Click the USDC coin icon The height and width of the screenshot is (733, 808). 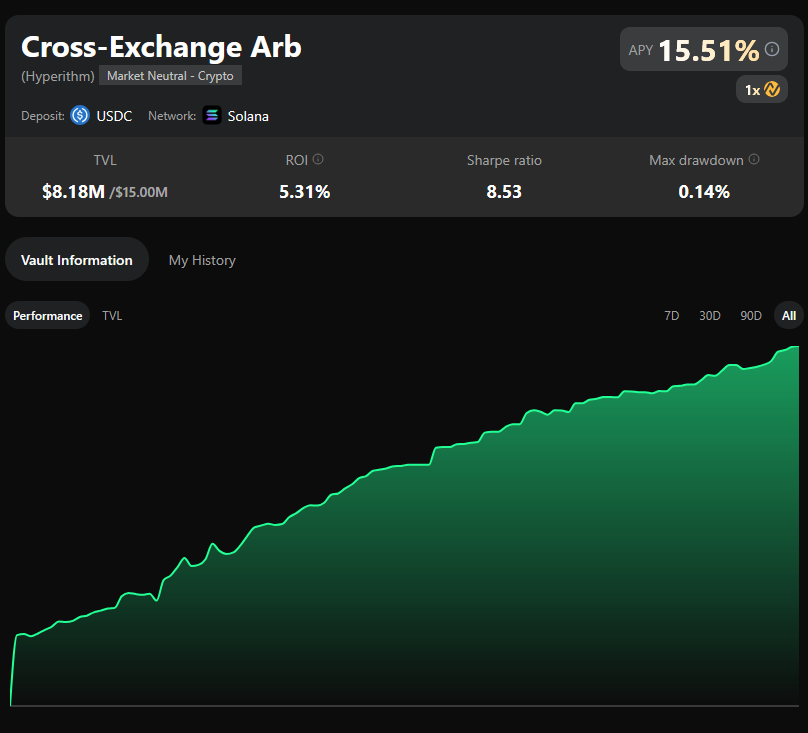(x=80, y=115)
